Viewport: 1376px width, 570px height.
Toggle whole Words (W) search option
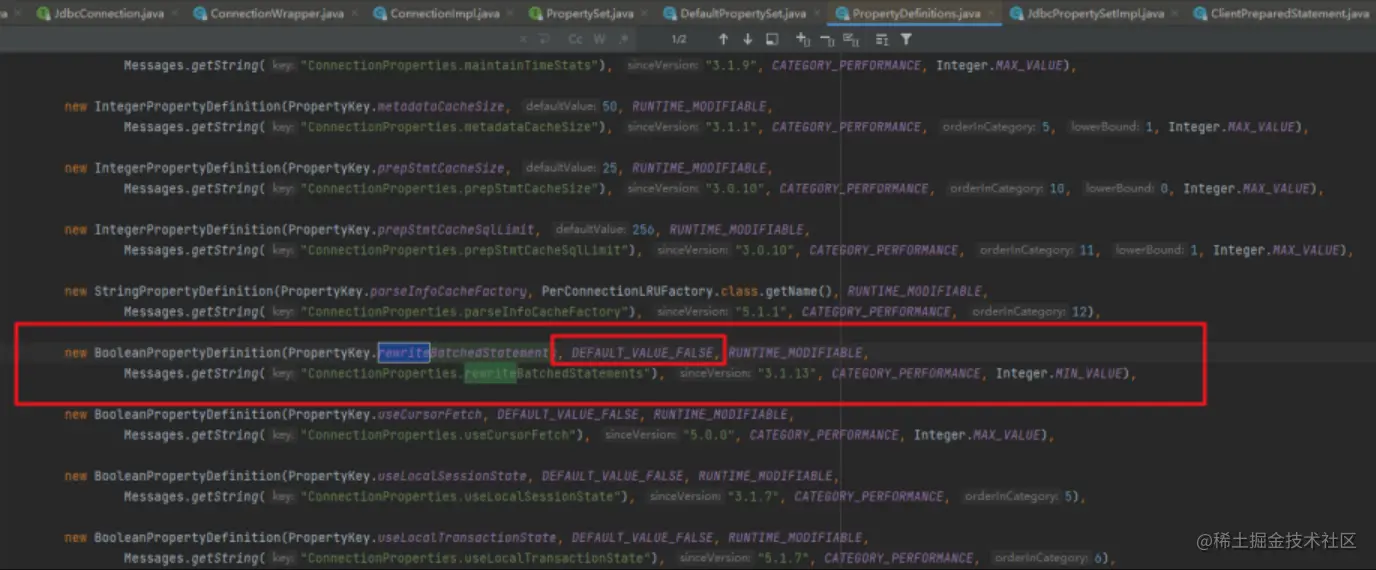pyautogui.click(x=600, y=39)
